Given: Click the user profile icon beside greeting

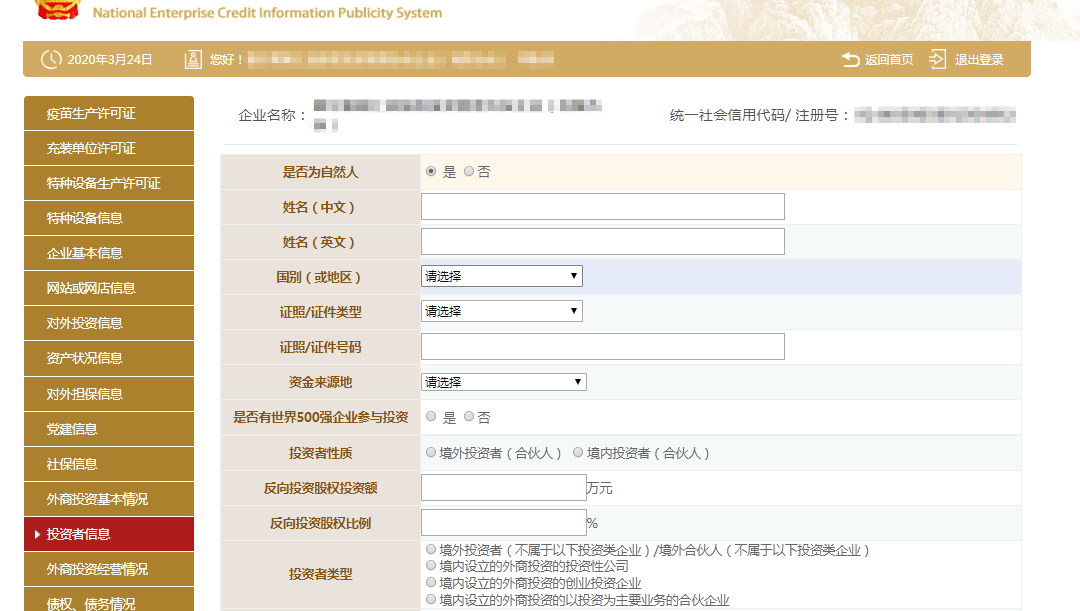Looking at the screenshot, I should [193, 60].
